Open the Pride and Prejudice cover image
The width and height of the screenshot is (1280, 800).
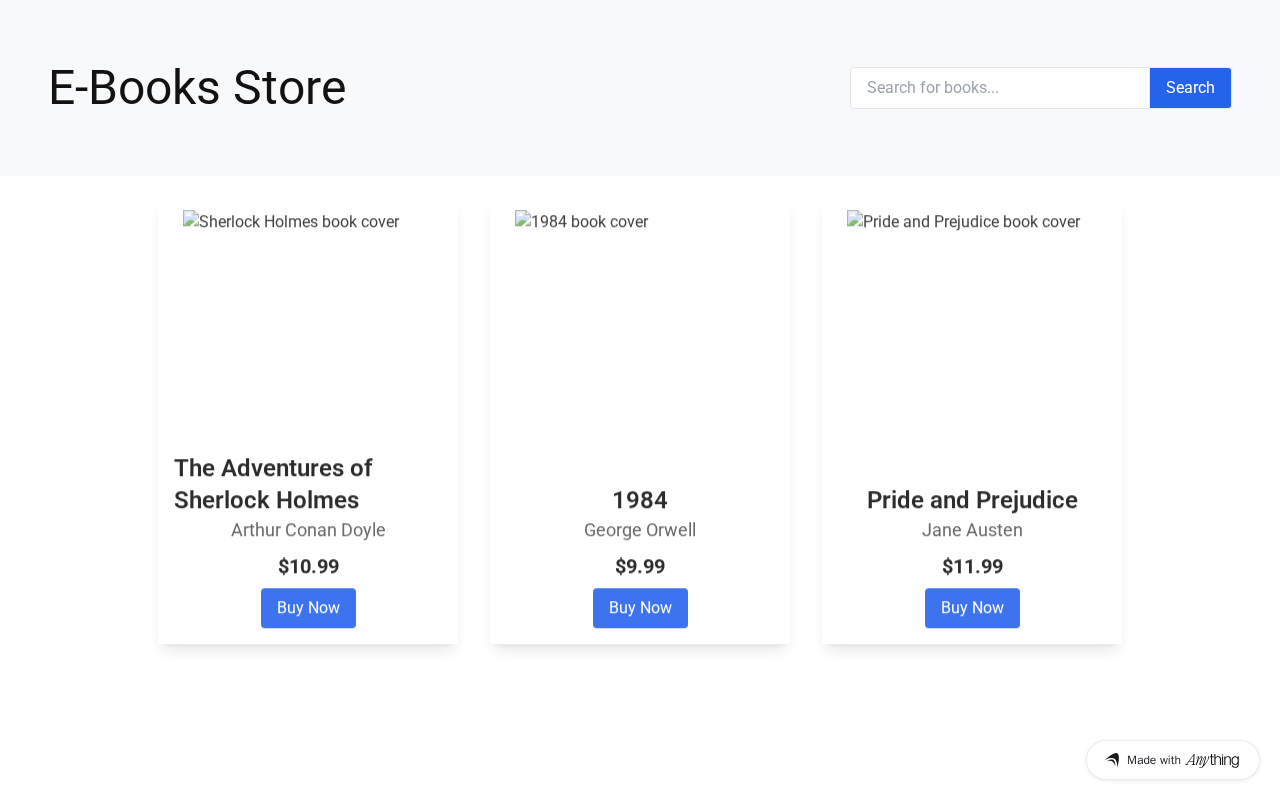(964, 222)
